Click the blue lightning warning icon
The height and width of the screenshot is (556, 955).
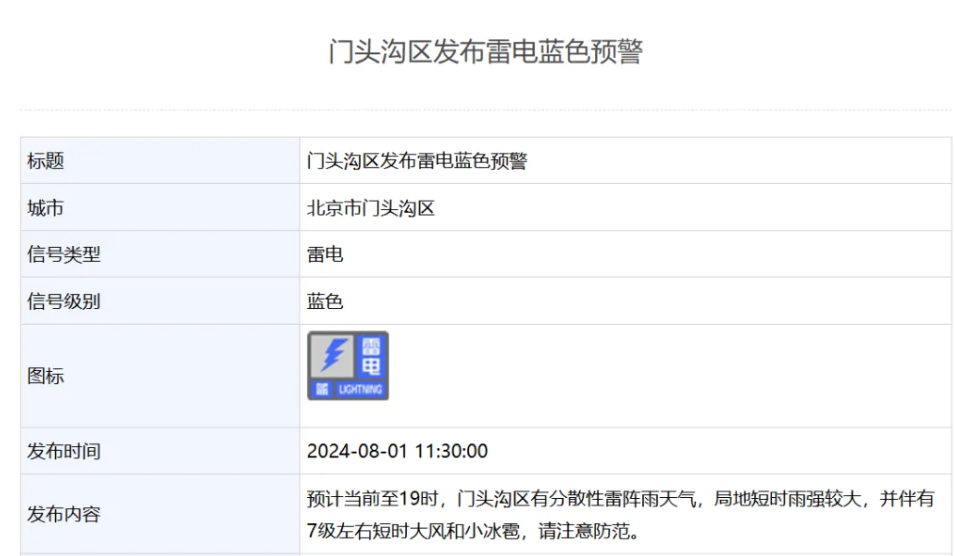(348, 365)
